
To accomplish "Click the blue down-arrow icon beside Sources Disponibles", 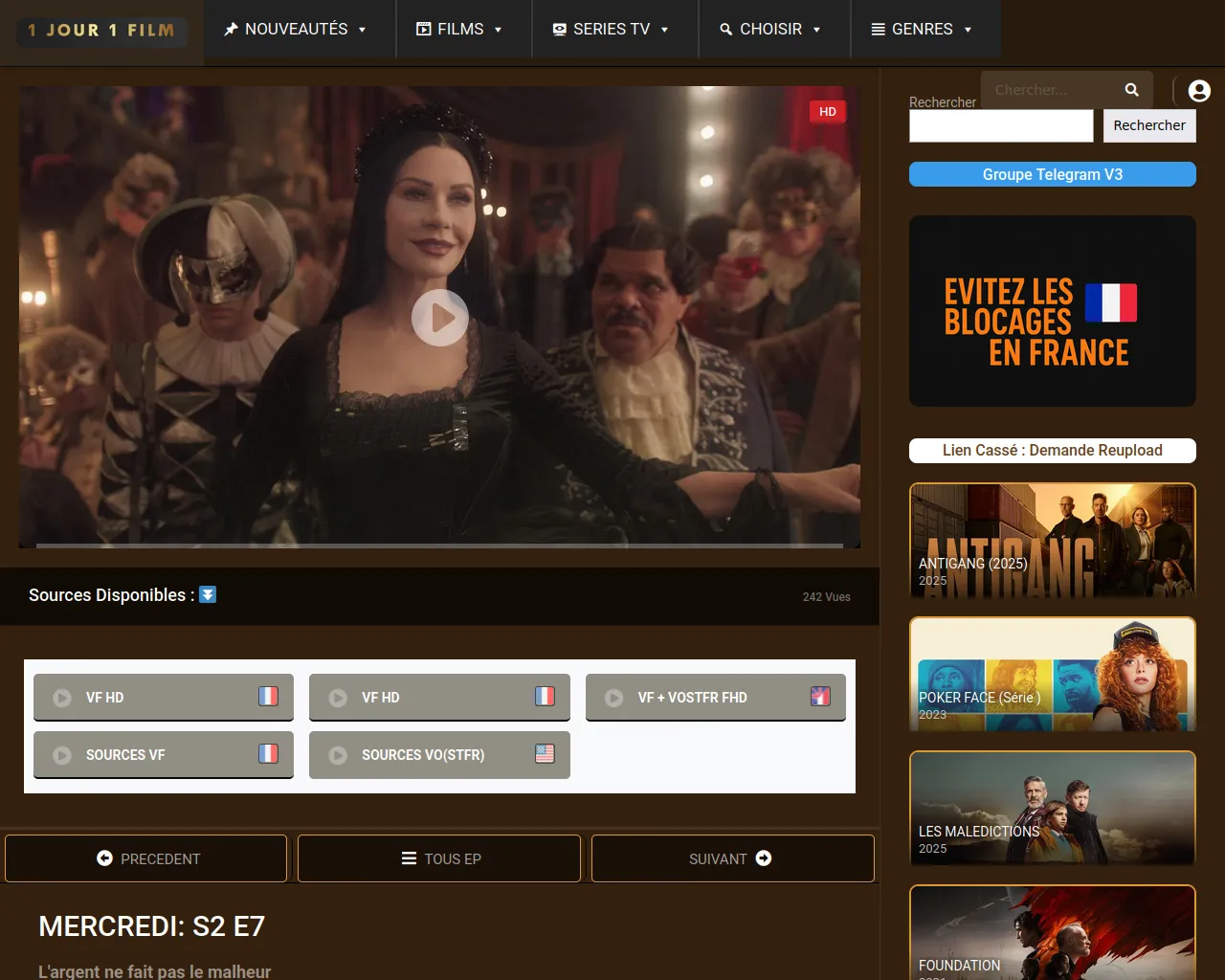I will point(208,594).
